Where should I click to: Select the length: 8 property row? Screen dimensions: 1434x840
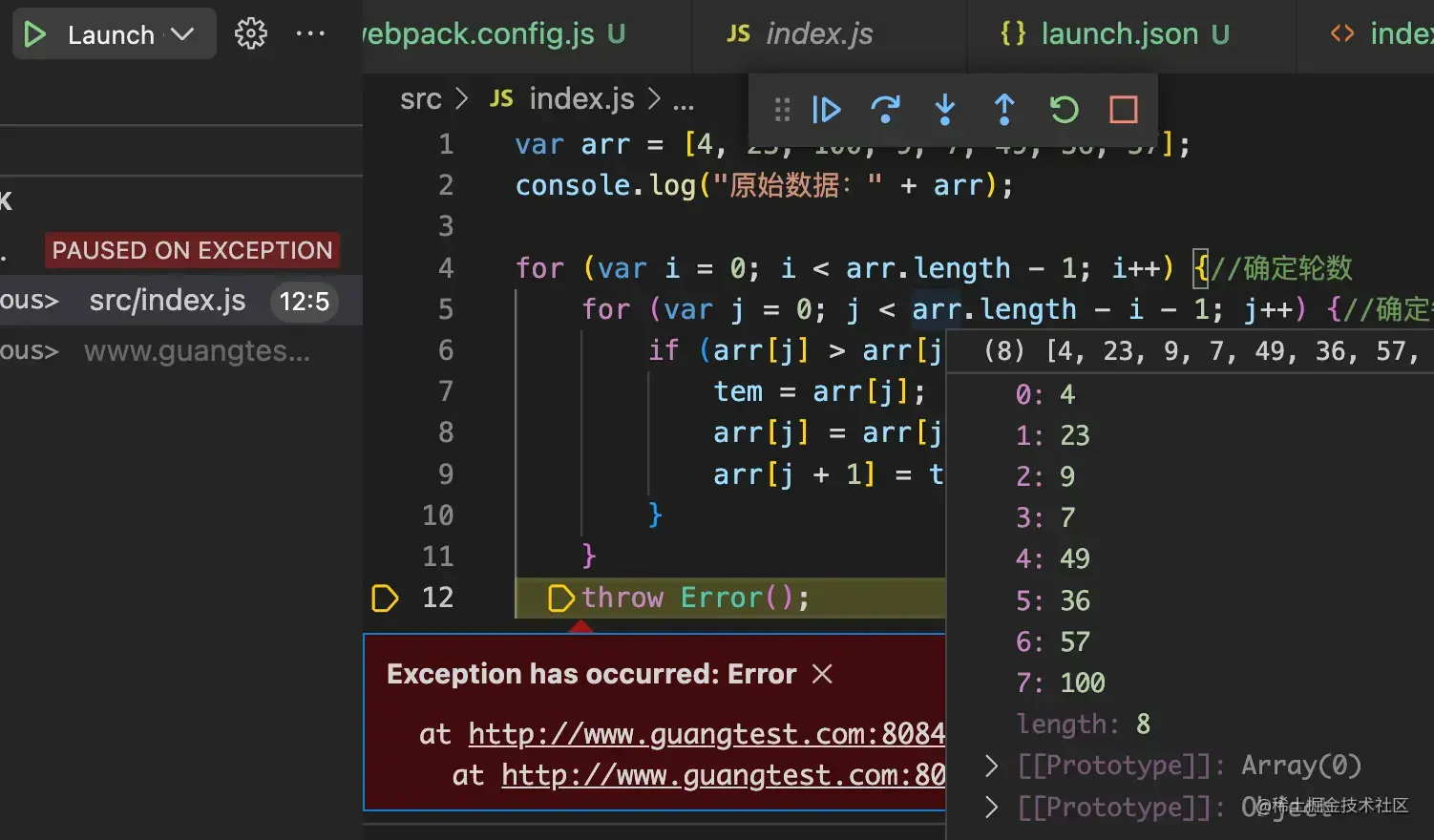click(1083, 724)
